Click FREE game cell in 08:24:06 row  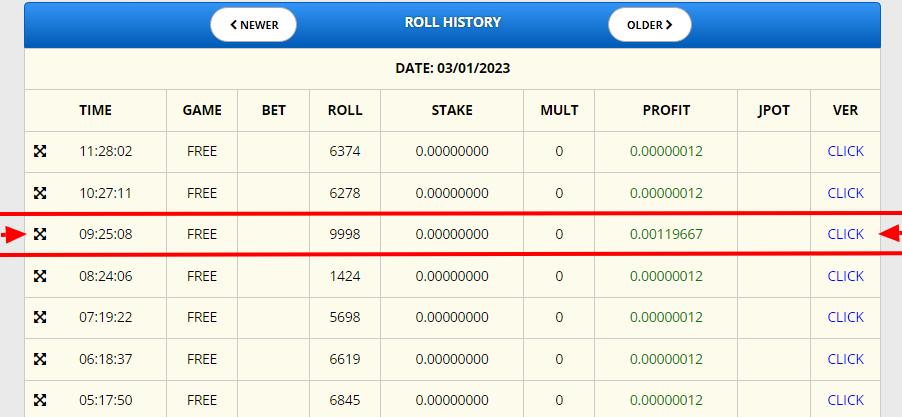click(x=202, y=276)
